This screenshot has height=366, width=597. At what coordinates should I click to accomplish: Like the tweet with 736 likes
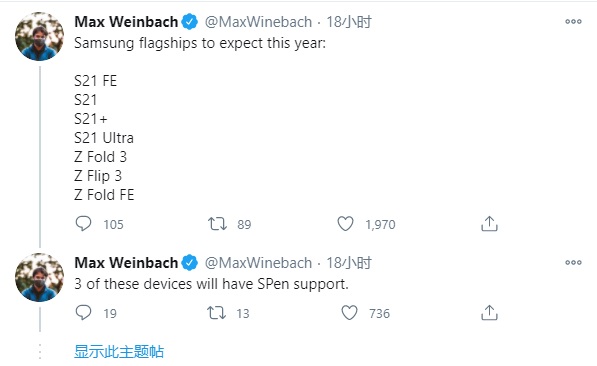pyautogui.click(x=349, y=313)
